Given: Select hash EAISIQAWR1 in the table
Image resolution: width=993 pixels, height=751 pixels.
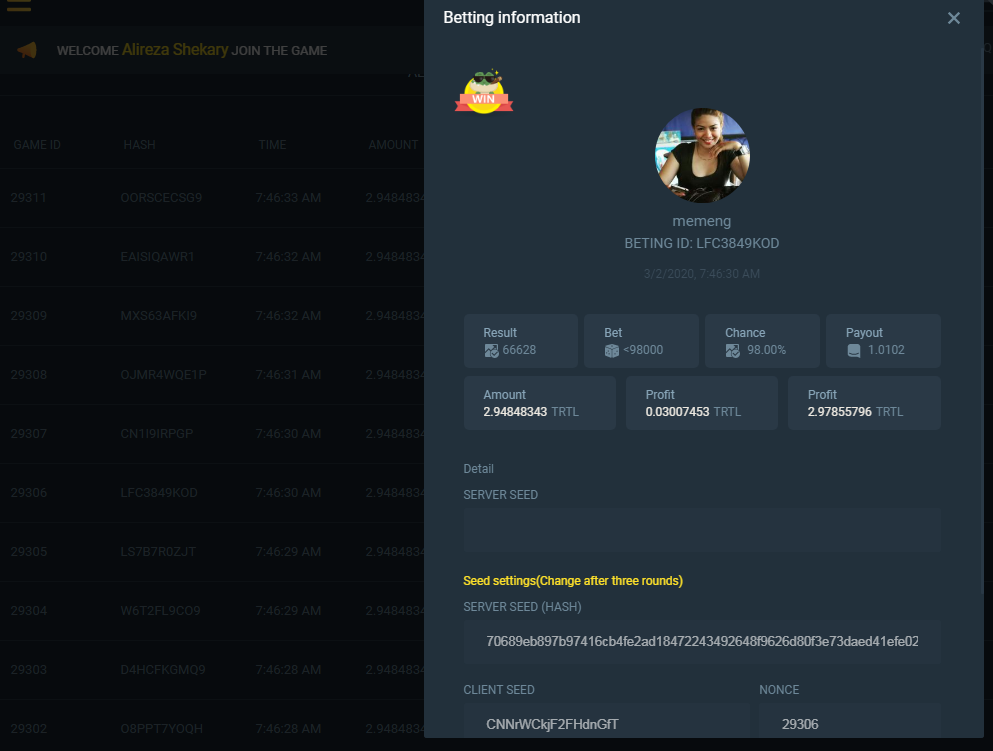Looking at the screenshot, I should click(158, 257).
